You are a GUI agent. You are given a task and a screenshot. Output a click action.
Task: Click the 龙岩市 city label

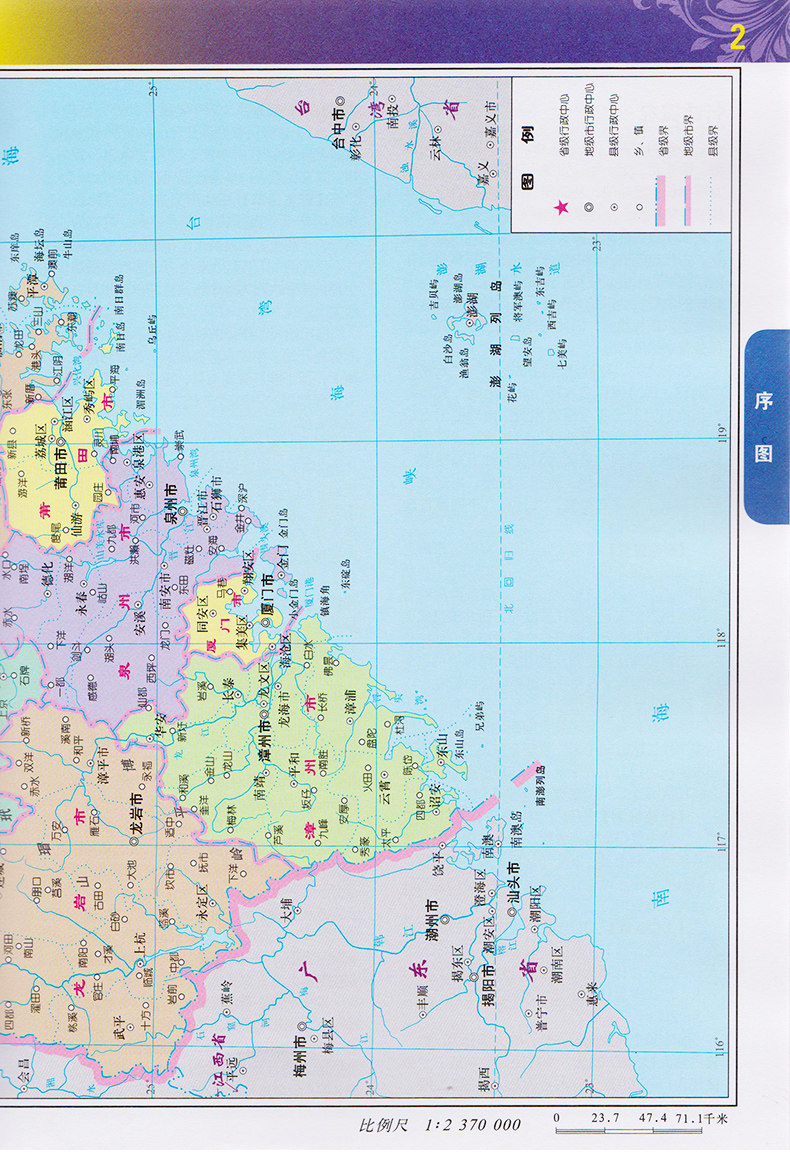(137, 814)
